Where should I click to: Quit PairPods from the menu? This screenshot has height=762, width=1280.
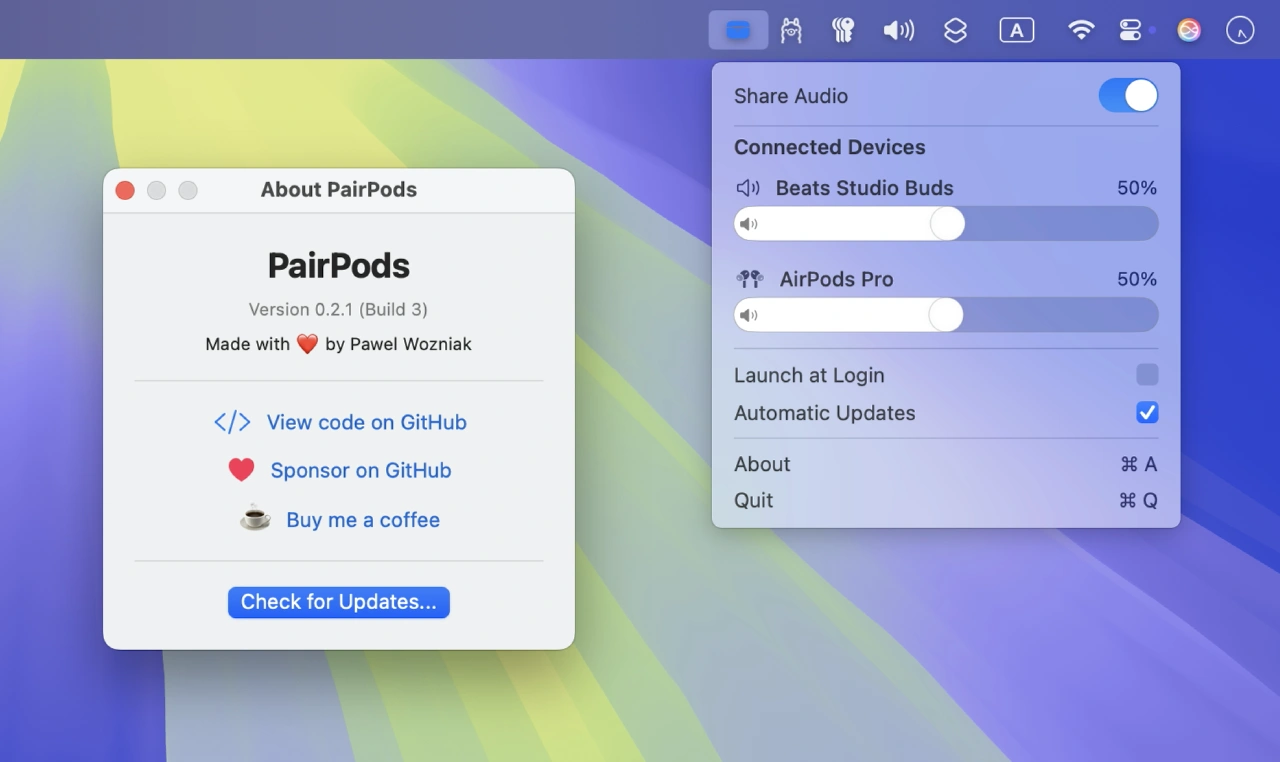pos(753,500)
